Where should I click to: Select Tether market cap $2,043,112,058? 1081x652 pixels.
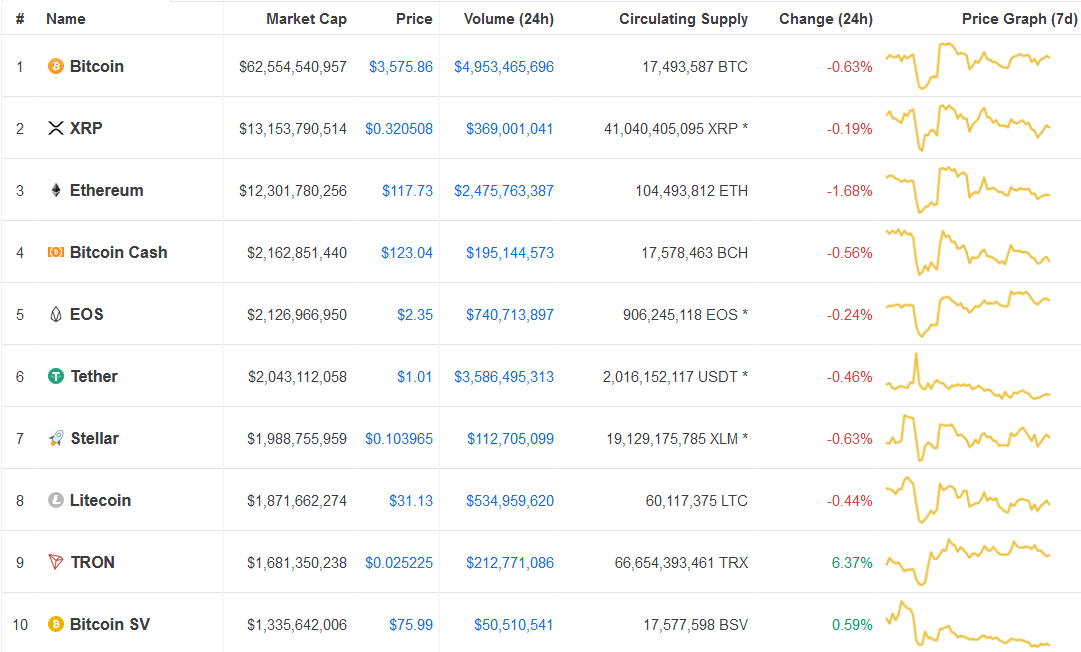tap(297, 377)
